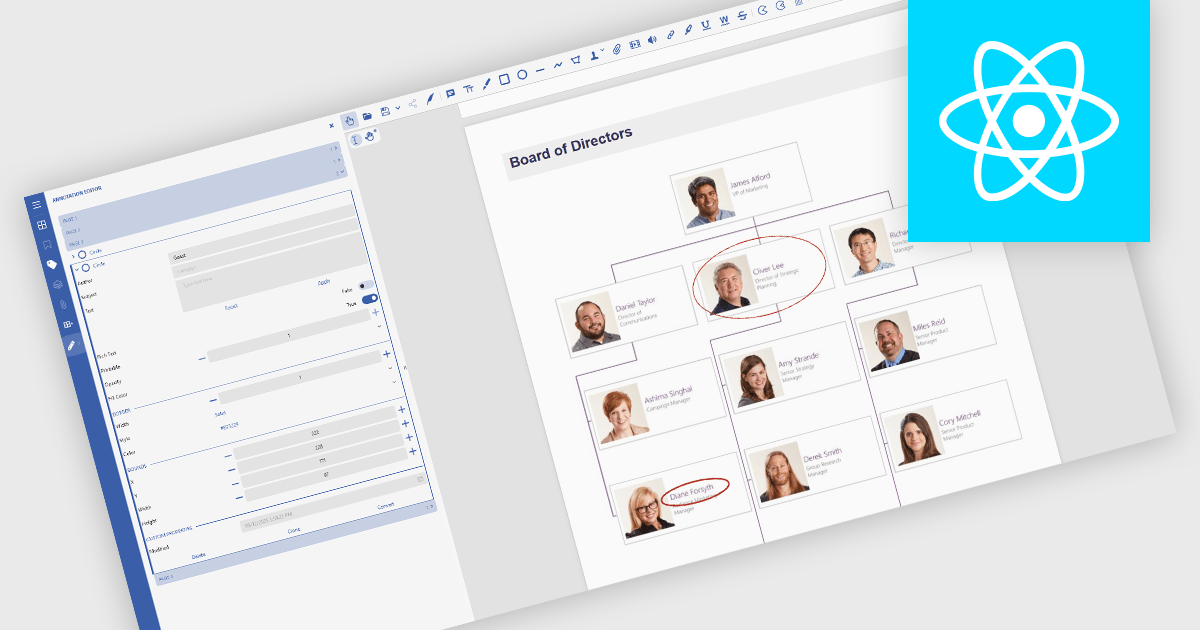Open the tag panel in the sidebar
The image size is (1200, 630).
pyautogui.click(x=51, y=265)
